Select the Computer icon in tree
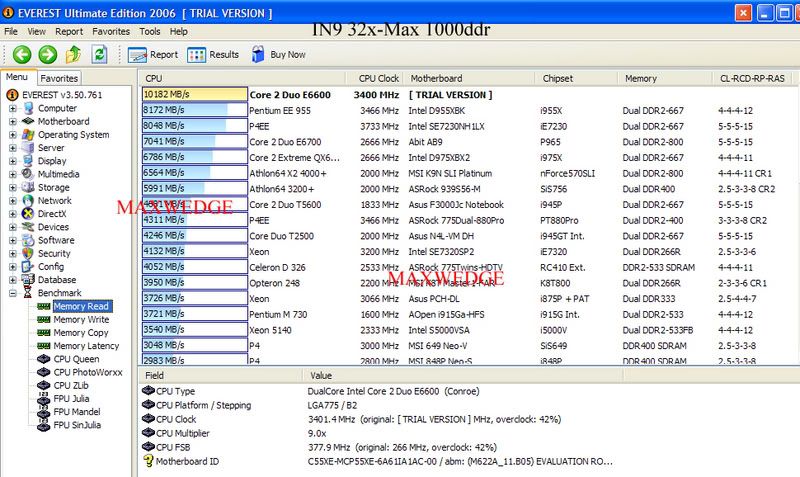 pyautogui.click(x=28, y=108)
